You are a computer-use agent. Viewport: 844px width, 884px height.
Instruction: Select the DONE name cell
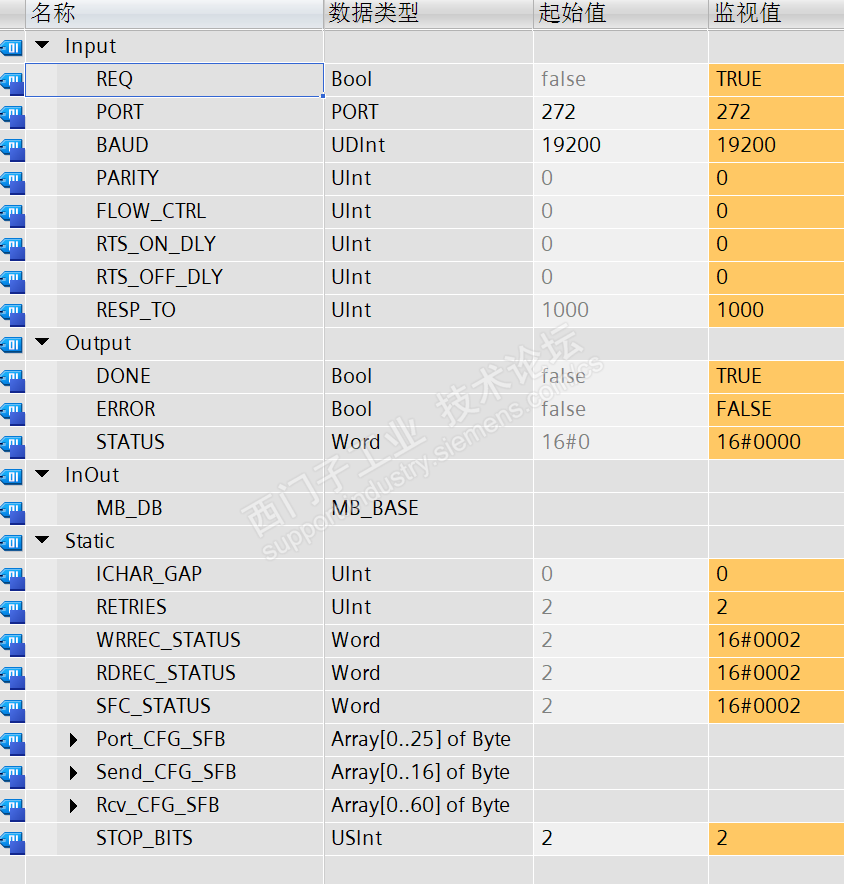tap(174, 376)
